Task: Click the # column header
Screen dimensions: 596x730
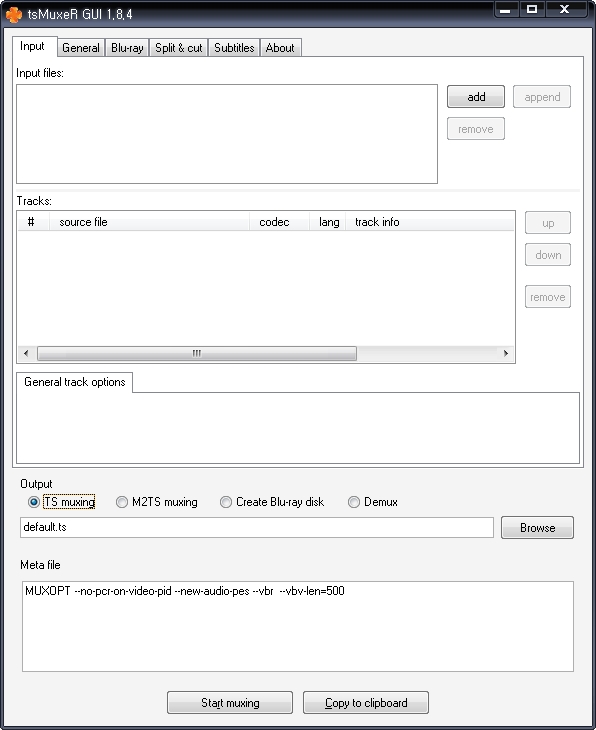Action: 33,222
